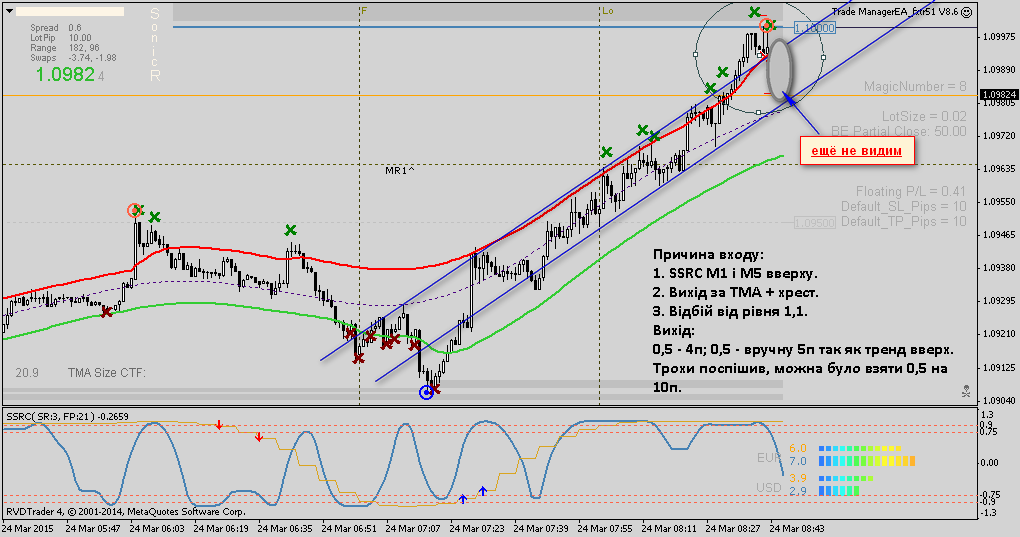The width and height of the screenshot is (1020, 537).
Task: Click the F session label at top
Action: (x=364, y=11)
